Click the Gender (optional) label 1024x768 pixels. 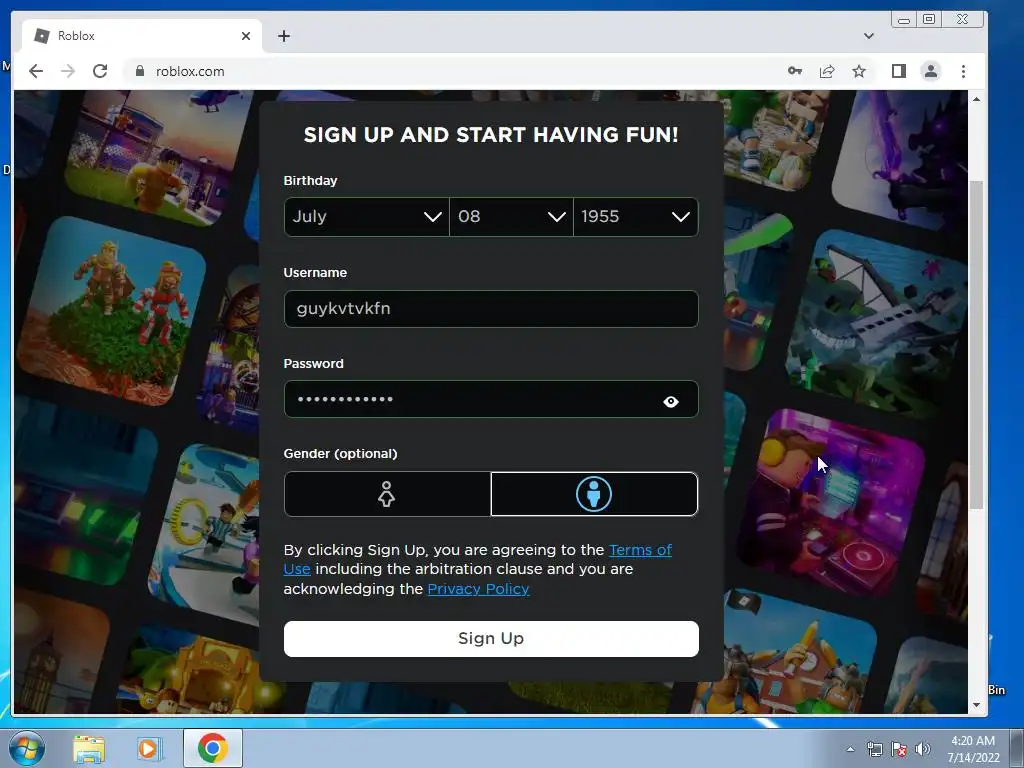[x=340, y=454]
